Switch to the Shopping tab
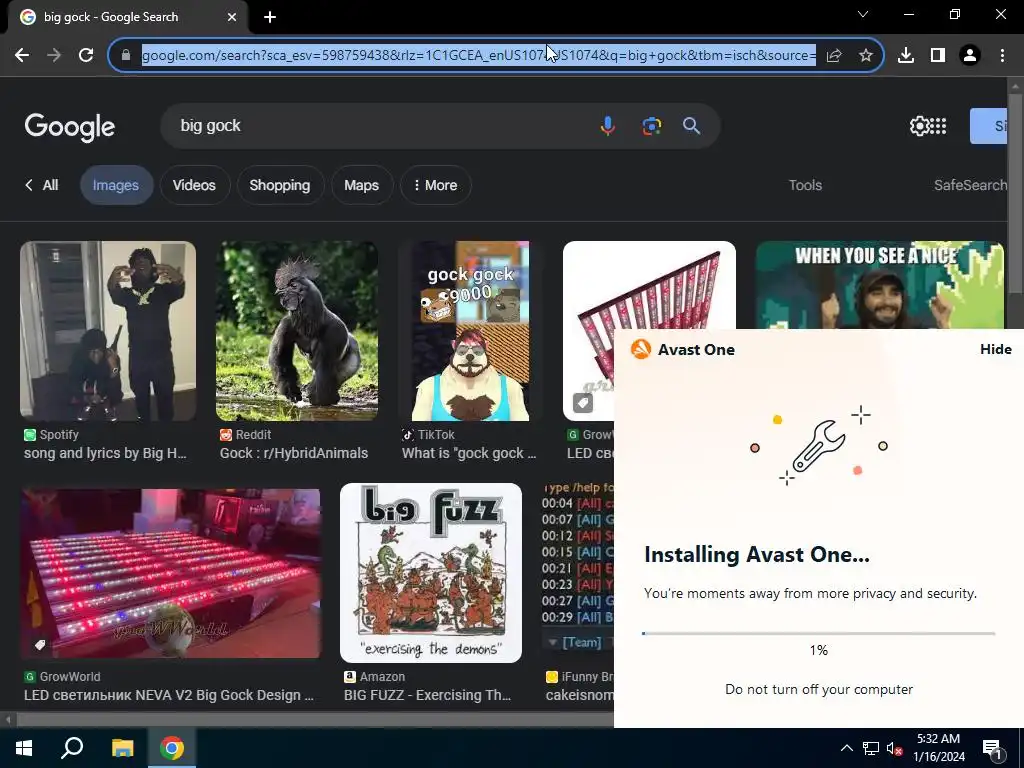The image size is (1024, 768). pos(280,185)
